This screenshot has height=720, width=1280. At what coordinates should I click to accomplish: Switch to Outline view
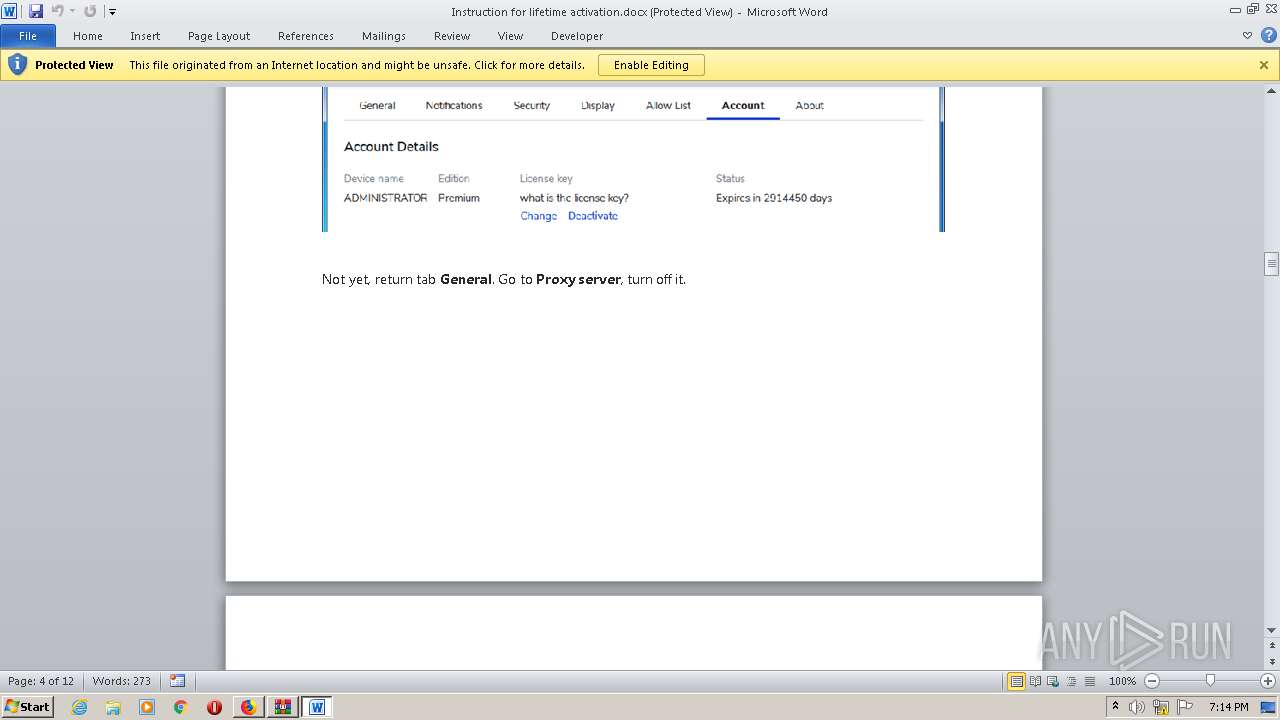point(1071,681)
